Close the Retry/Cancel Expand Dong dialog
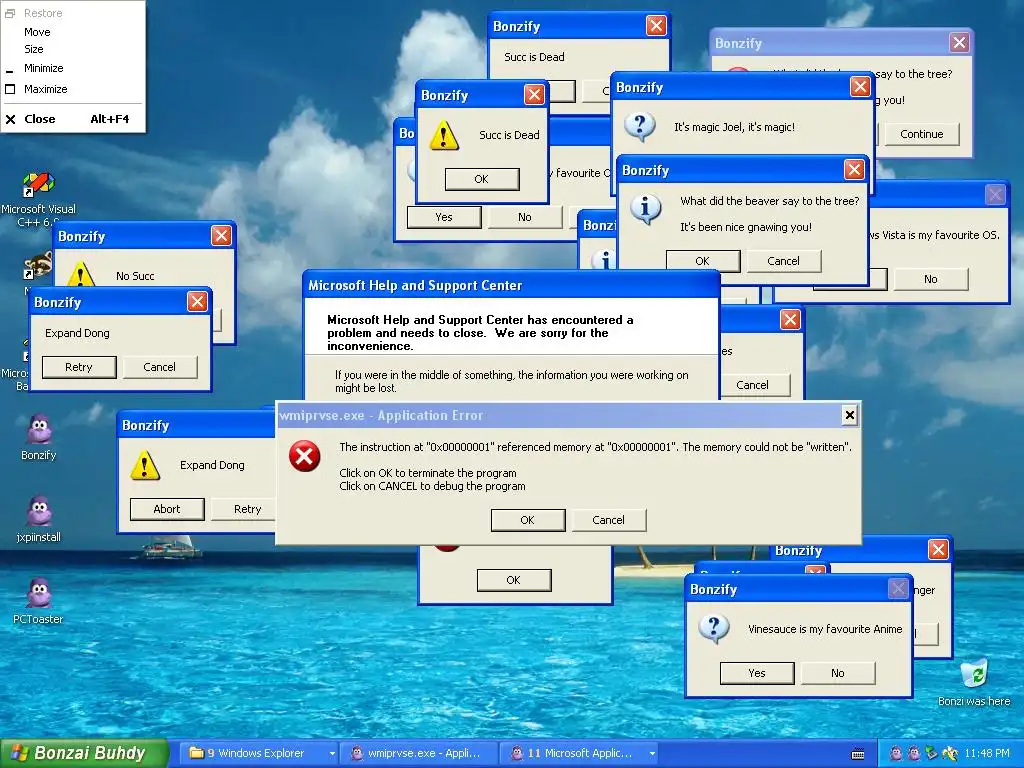 pyautogui.click(x=197, y=301)
